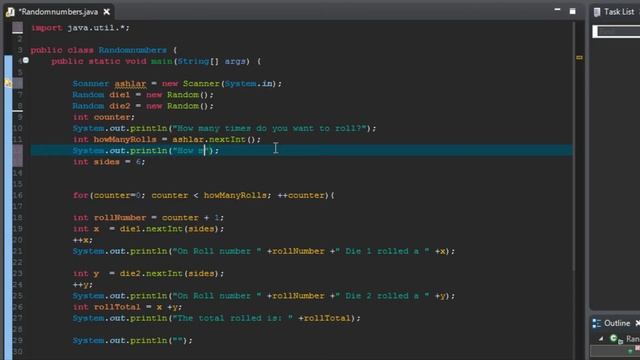Open the Task List view tab
The height and width of the screenshot is (360, 640).
click(x=619, y=12)
